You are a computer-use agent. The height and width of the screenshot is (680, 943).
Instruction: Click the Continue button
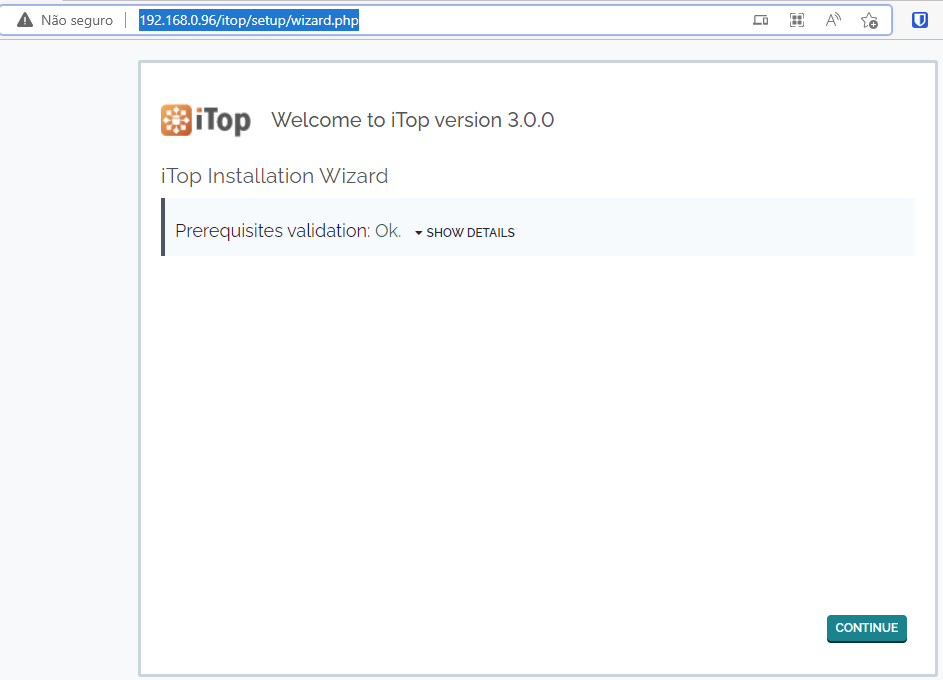coord(866,628)
